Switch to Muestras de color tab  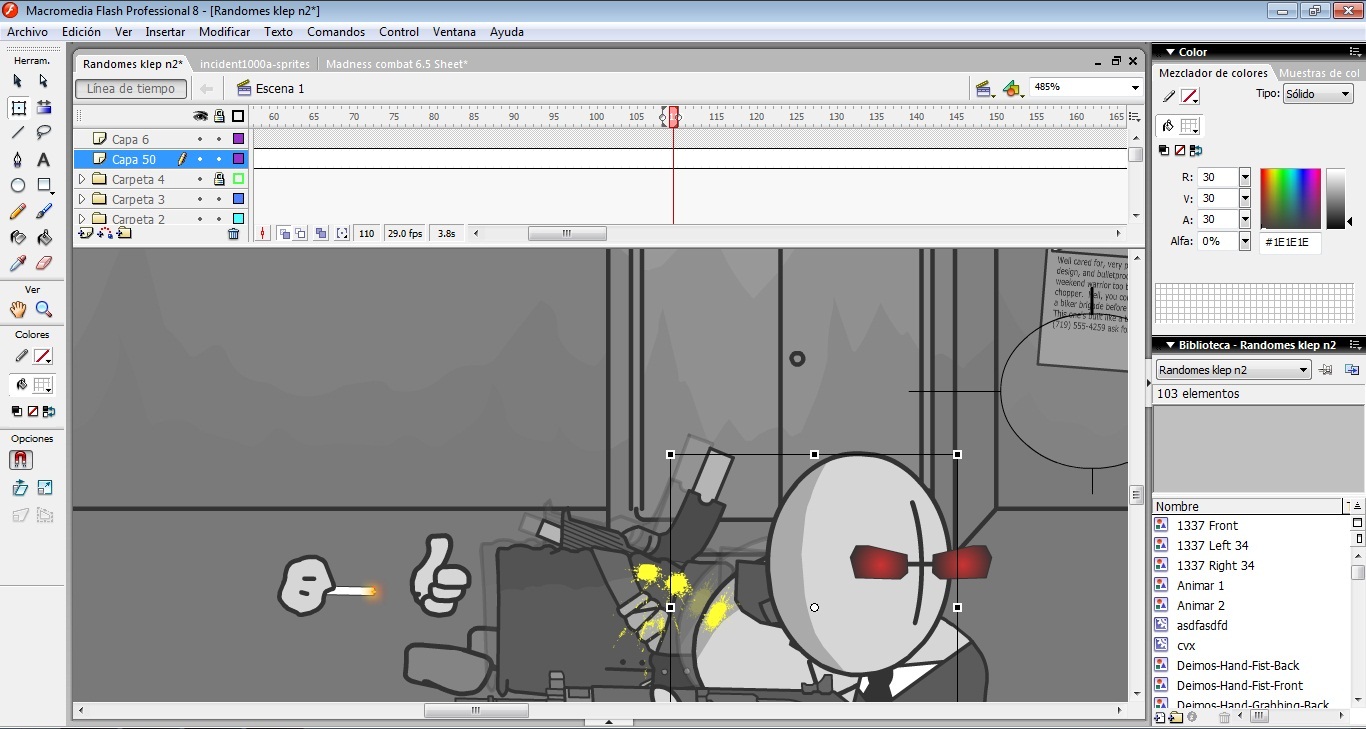[1319, 73]
